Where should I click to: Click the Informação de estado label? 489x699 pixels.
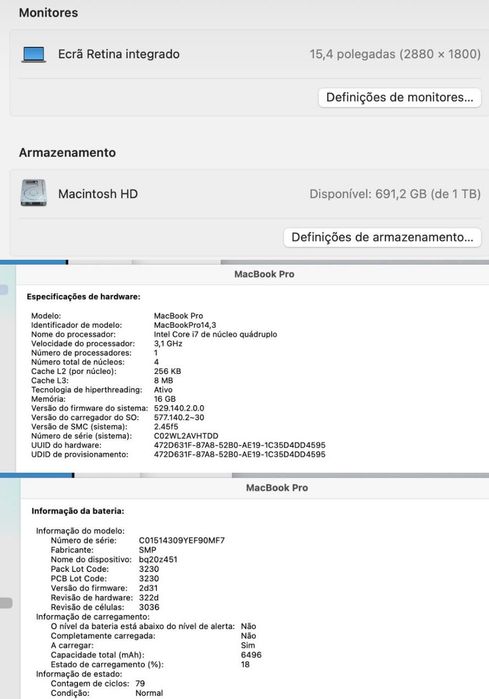(x=79, y=674)
